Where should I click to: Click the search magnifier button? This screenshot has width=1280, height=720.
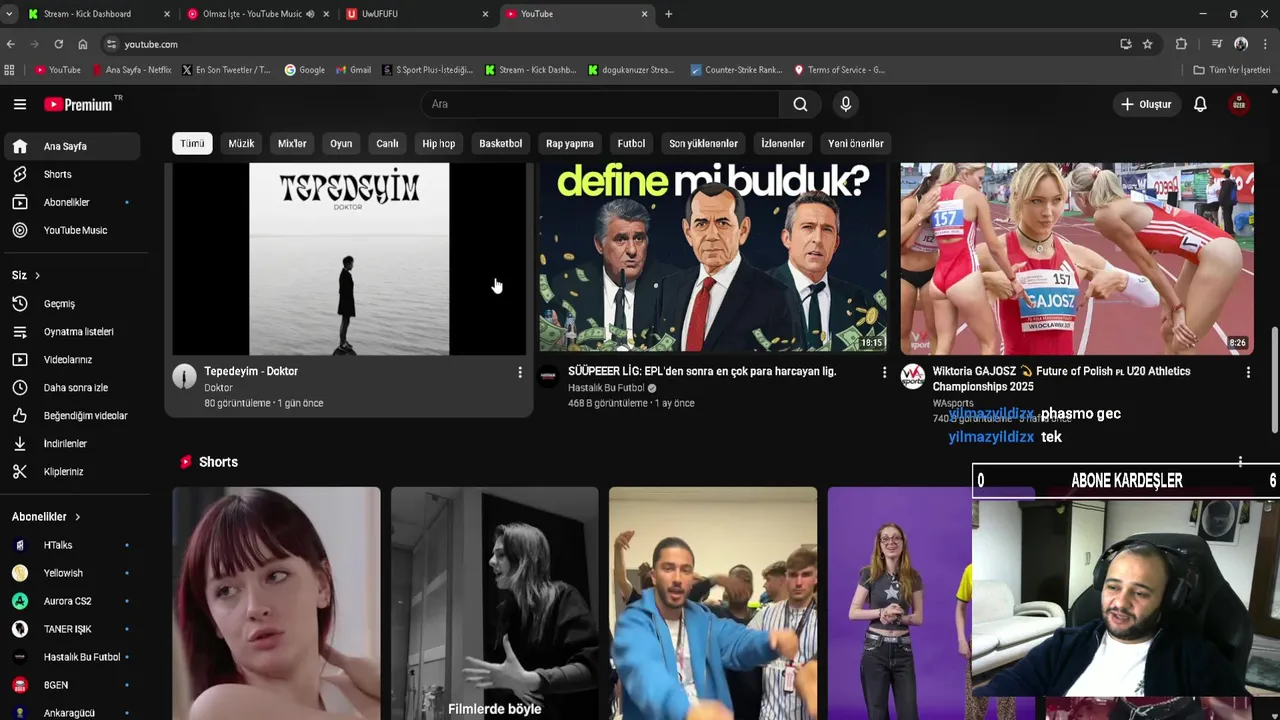tap(800, 104)
